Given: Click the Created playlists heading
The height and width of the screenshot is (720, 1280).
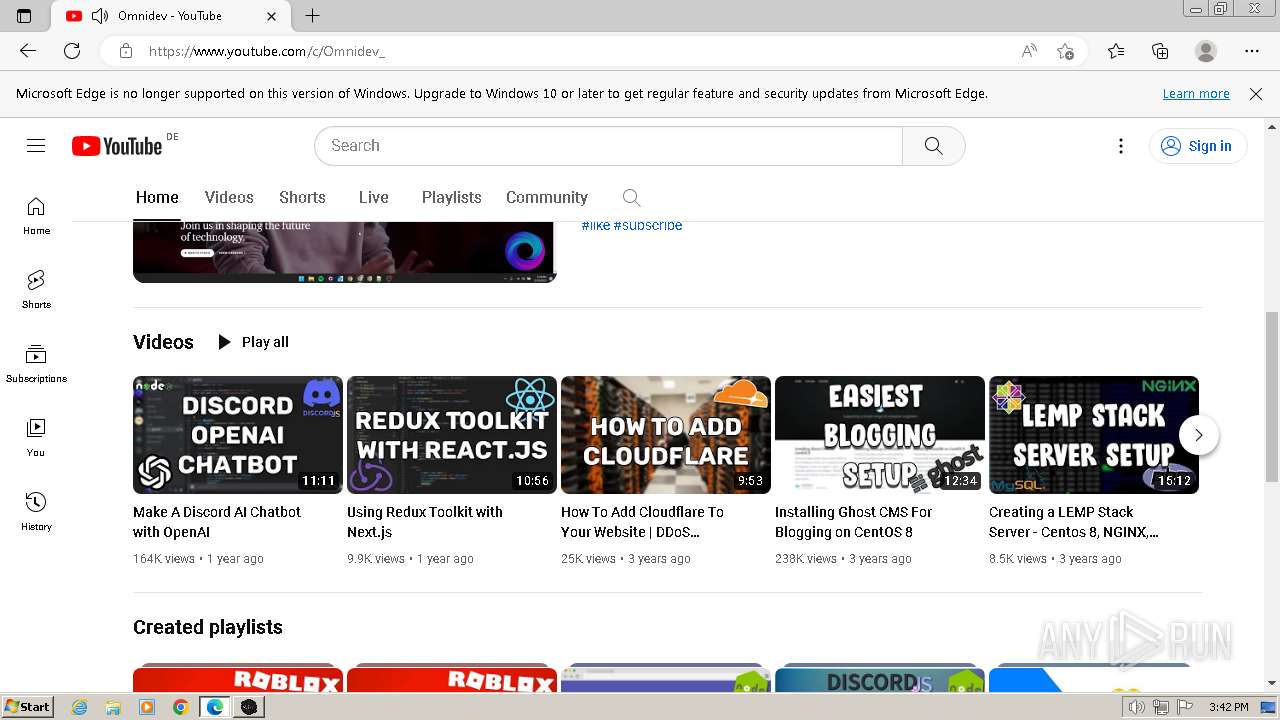Looking at the screenshot, I should pos(208,627).
